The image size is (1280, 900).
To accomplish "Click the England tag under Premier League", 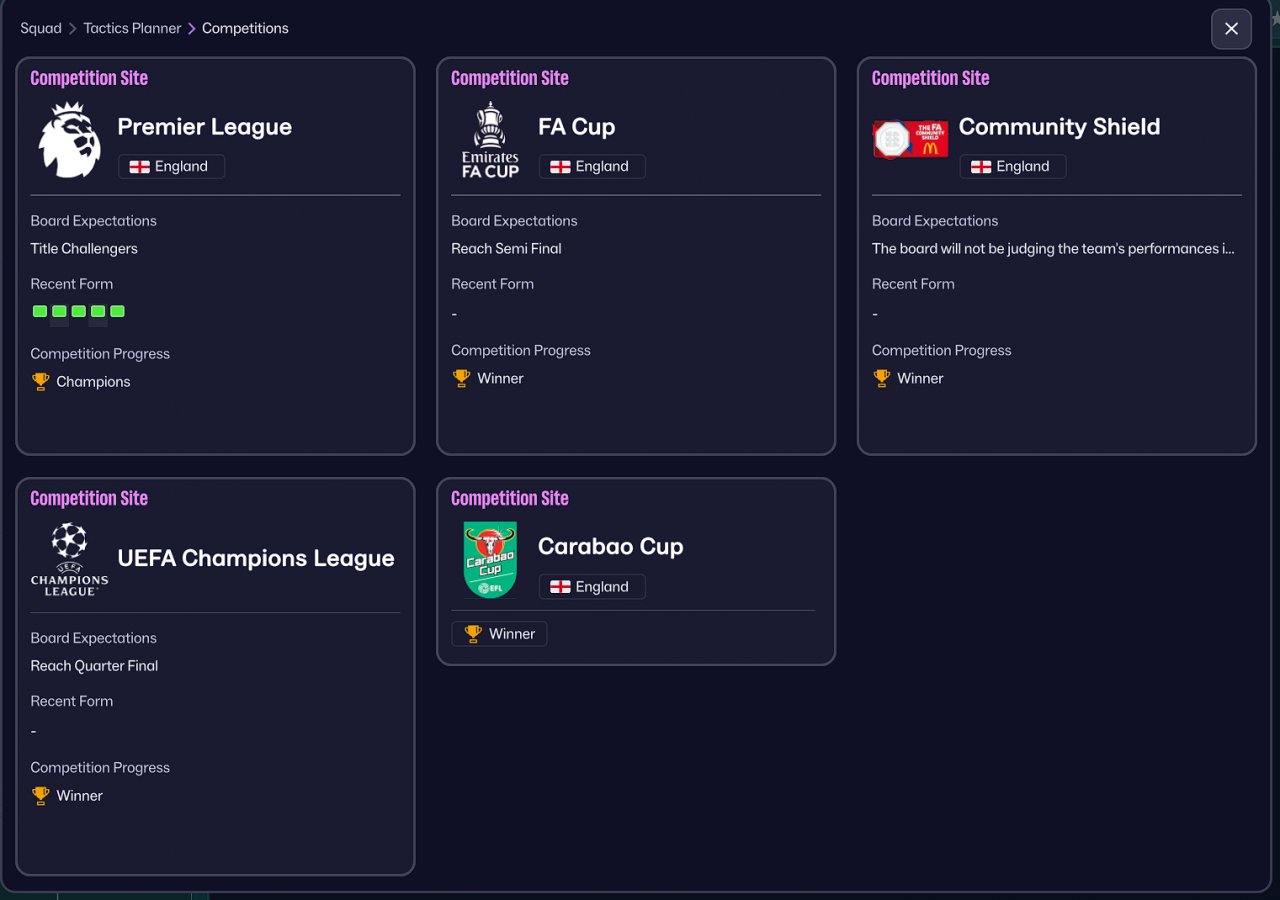I will click(171, 167).
